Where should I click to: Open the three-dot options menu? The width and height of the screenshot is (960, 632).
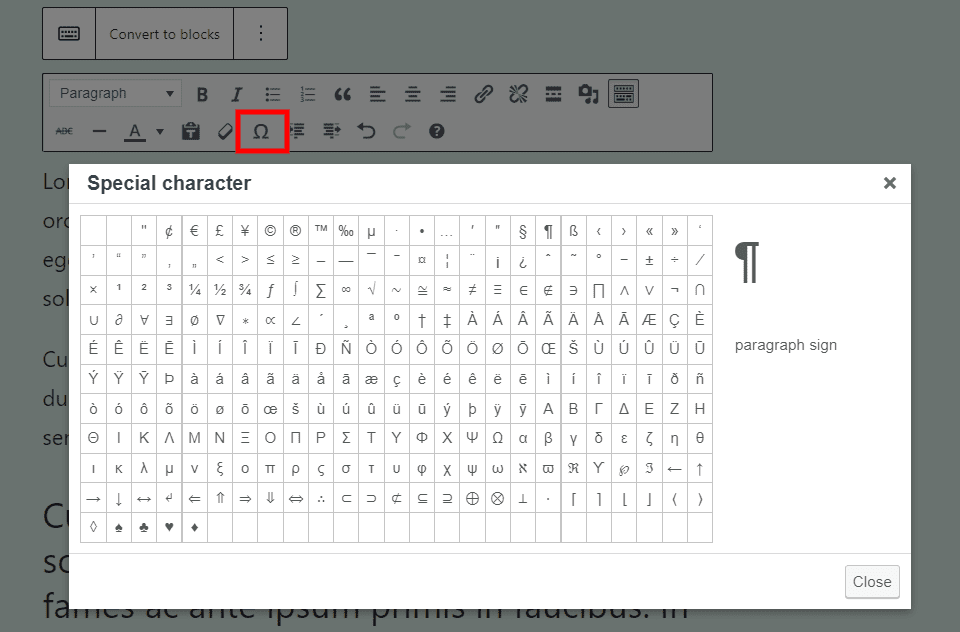click(x=261, y=33)
